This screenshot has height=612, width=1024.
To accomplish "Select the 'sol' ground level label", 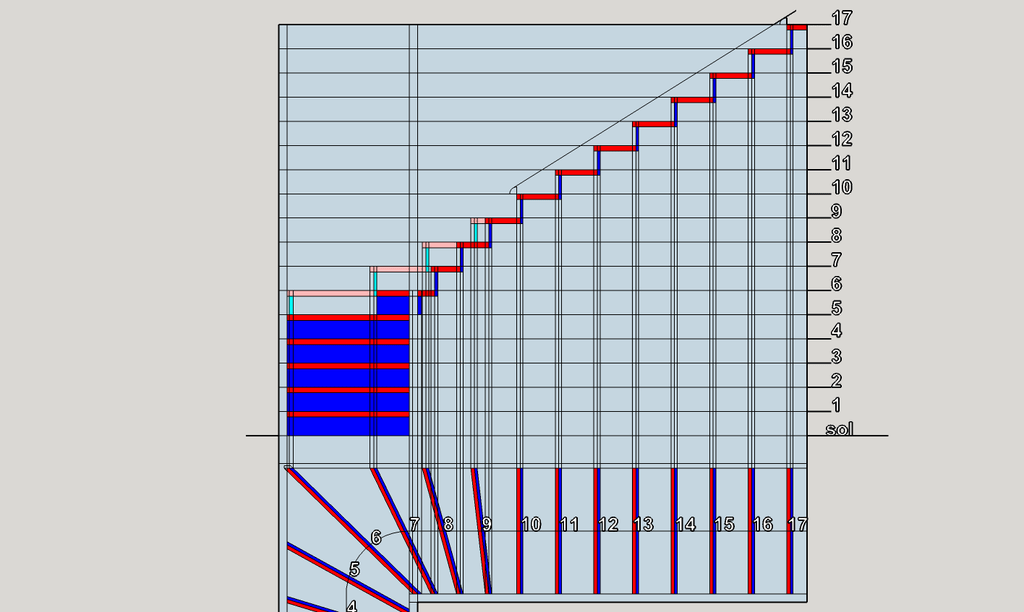I will (x=839, y=429).
